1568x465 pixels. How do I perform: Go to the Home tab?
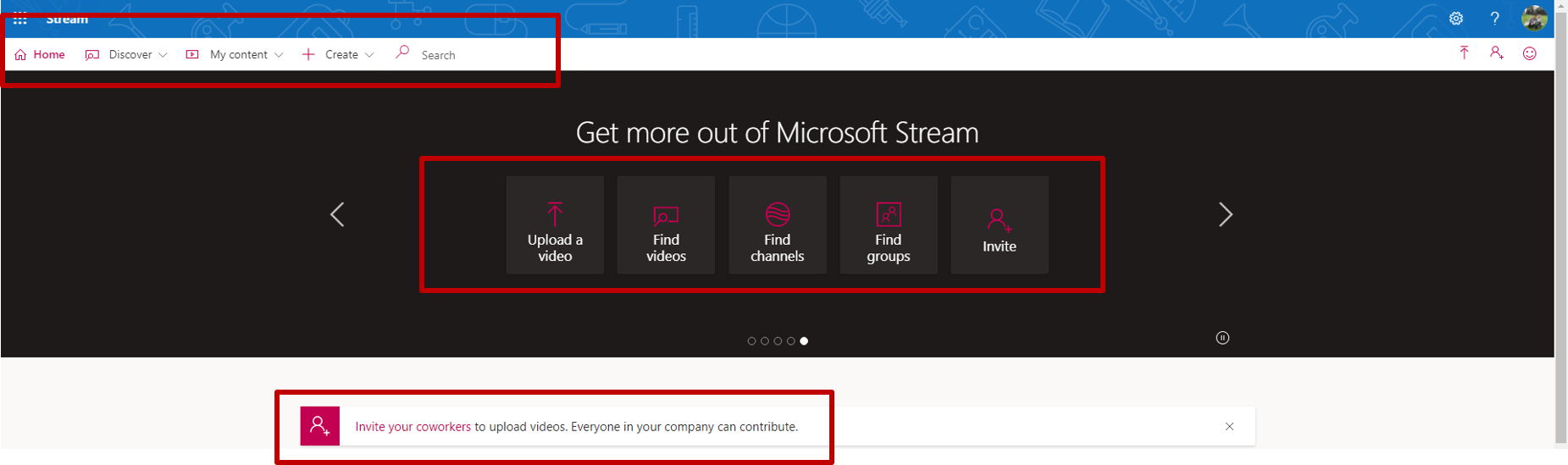[x=40, y=54]
